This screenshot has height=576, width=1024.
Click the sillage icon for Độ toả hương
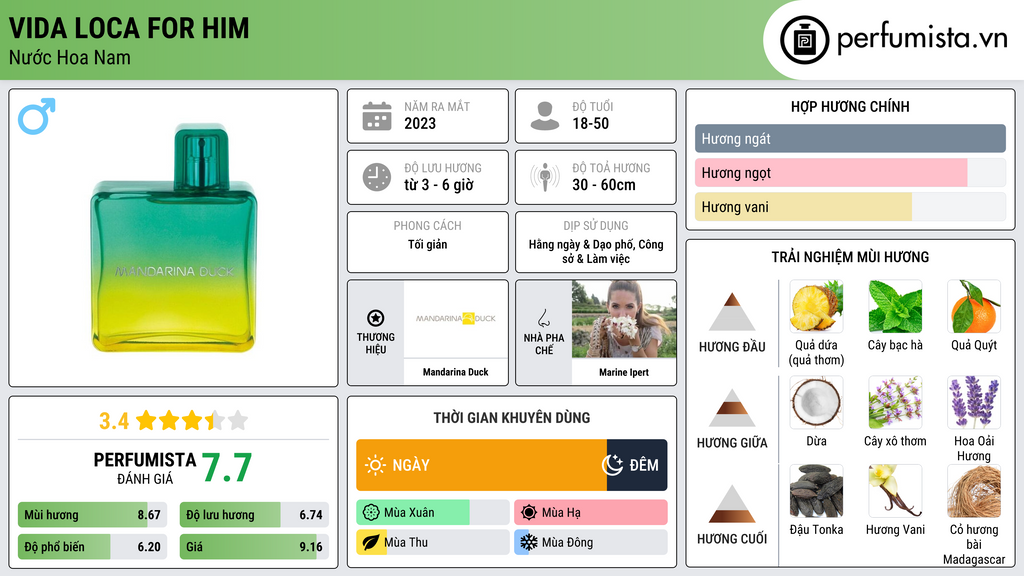click(545, 177)
